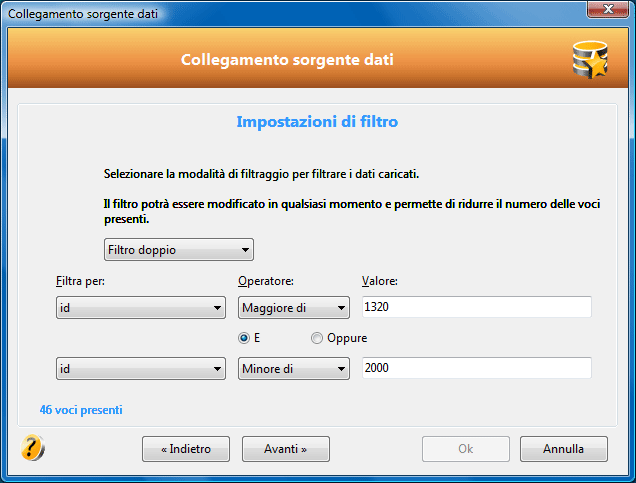Click the 'Impostazioni di filtro' heading
The width and height of the screenshot is (636, 483).
(x=317, y=122)
